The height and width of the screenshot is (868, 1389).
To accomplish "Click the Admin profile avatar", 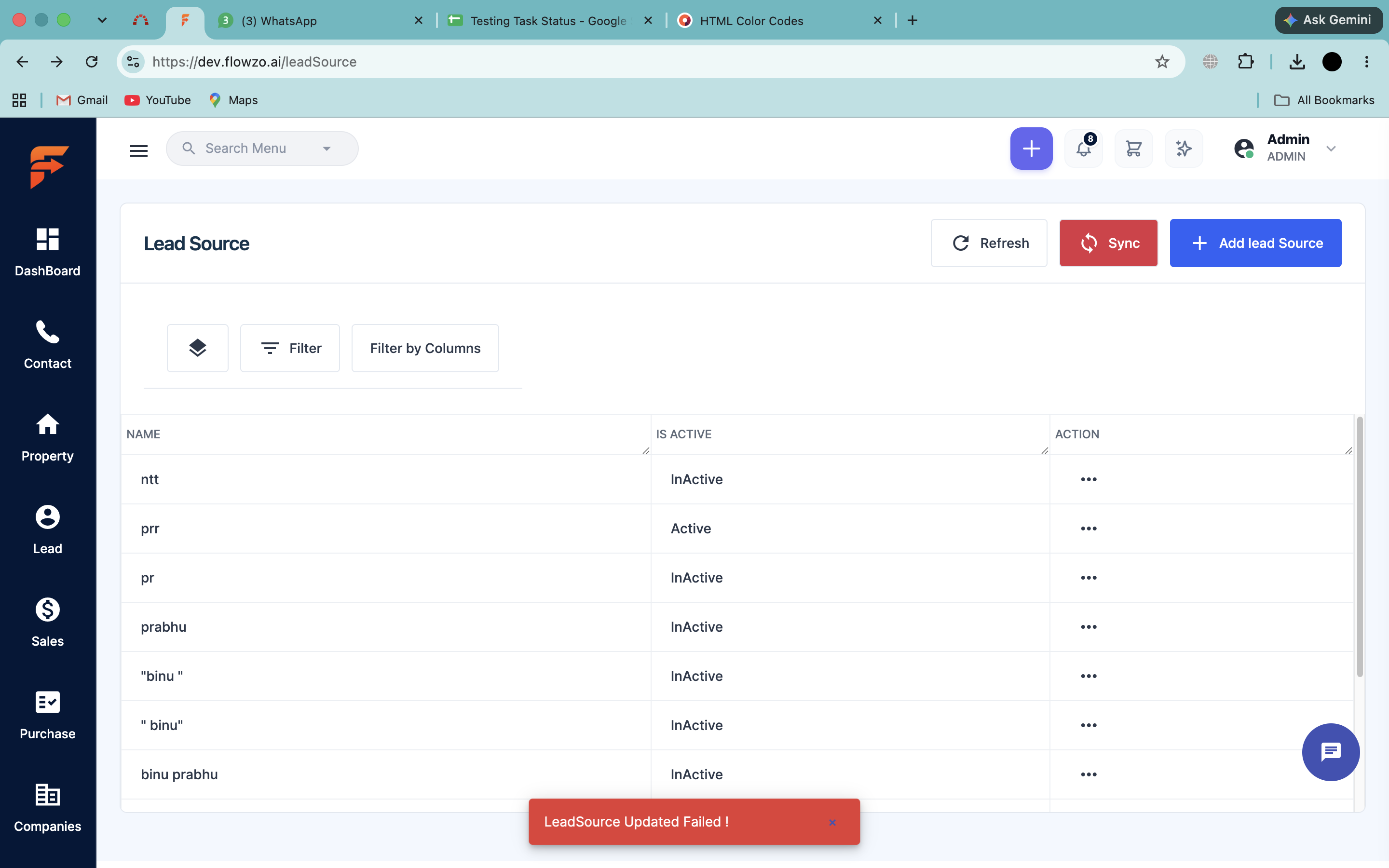I will 1244,149.
